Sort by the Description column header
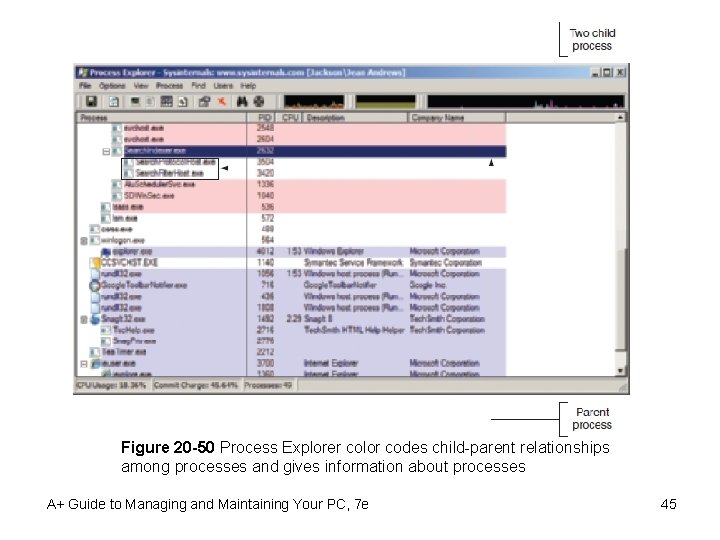Screen dimensions: 720x540 355,118
